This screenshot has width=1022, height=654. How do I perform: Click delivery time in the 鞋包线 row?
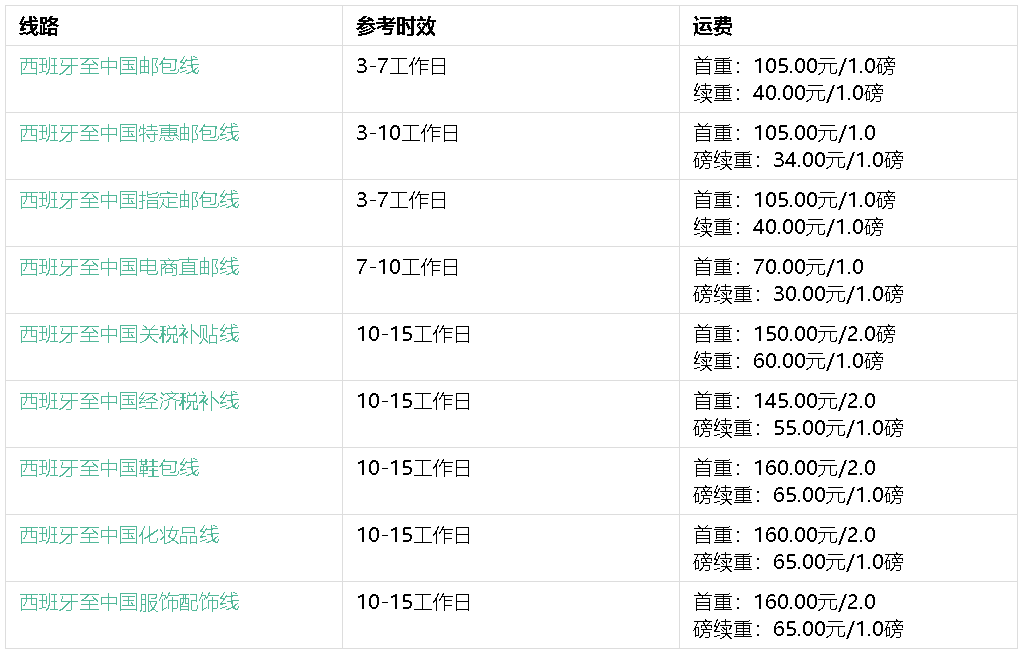click(x=413, y=468)
